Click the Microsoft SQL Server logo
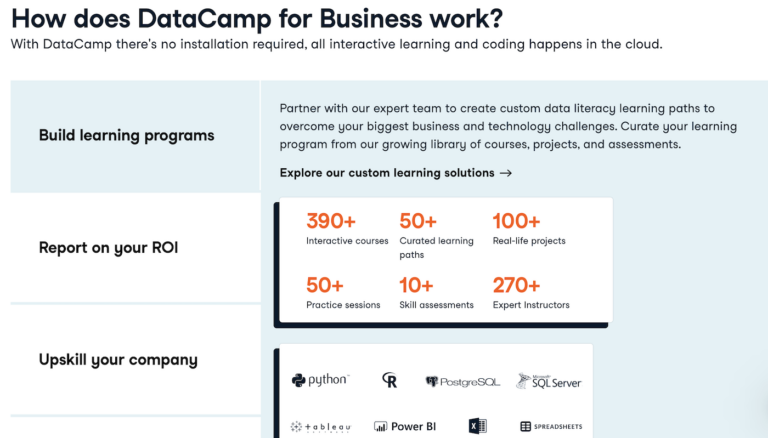Image resolution: width=768 pixels, height=438 pixels. coord(549,381)
